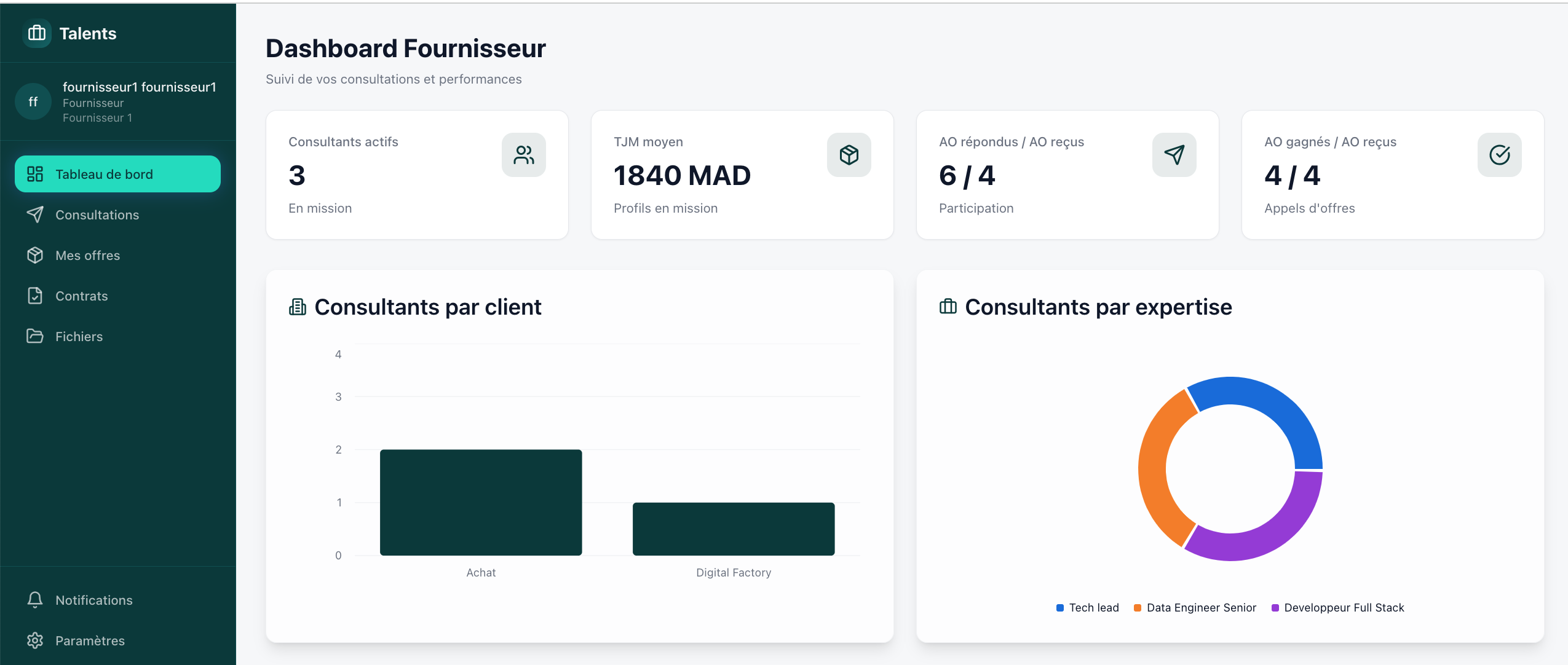
Task: Open Fichiers using the folder icon
Action: tap(35, 336)
